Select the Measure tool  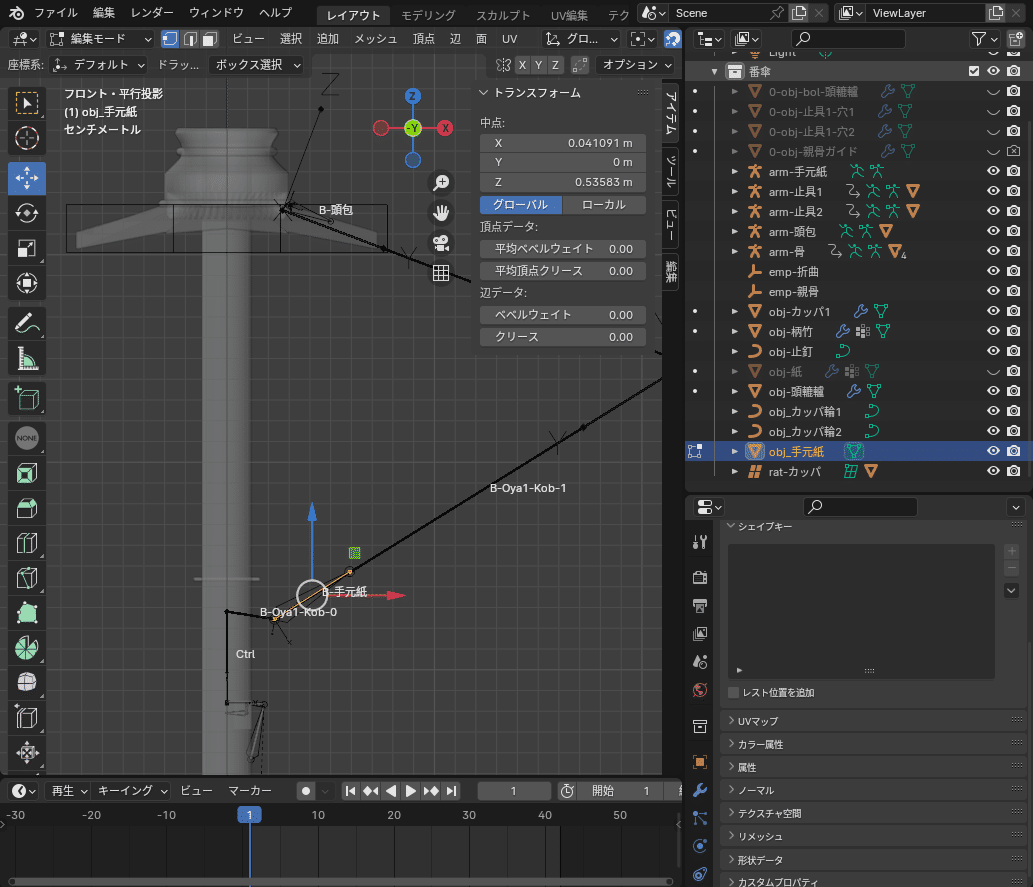click(27, 358)
